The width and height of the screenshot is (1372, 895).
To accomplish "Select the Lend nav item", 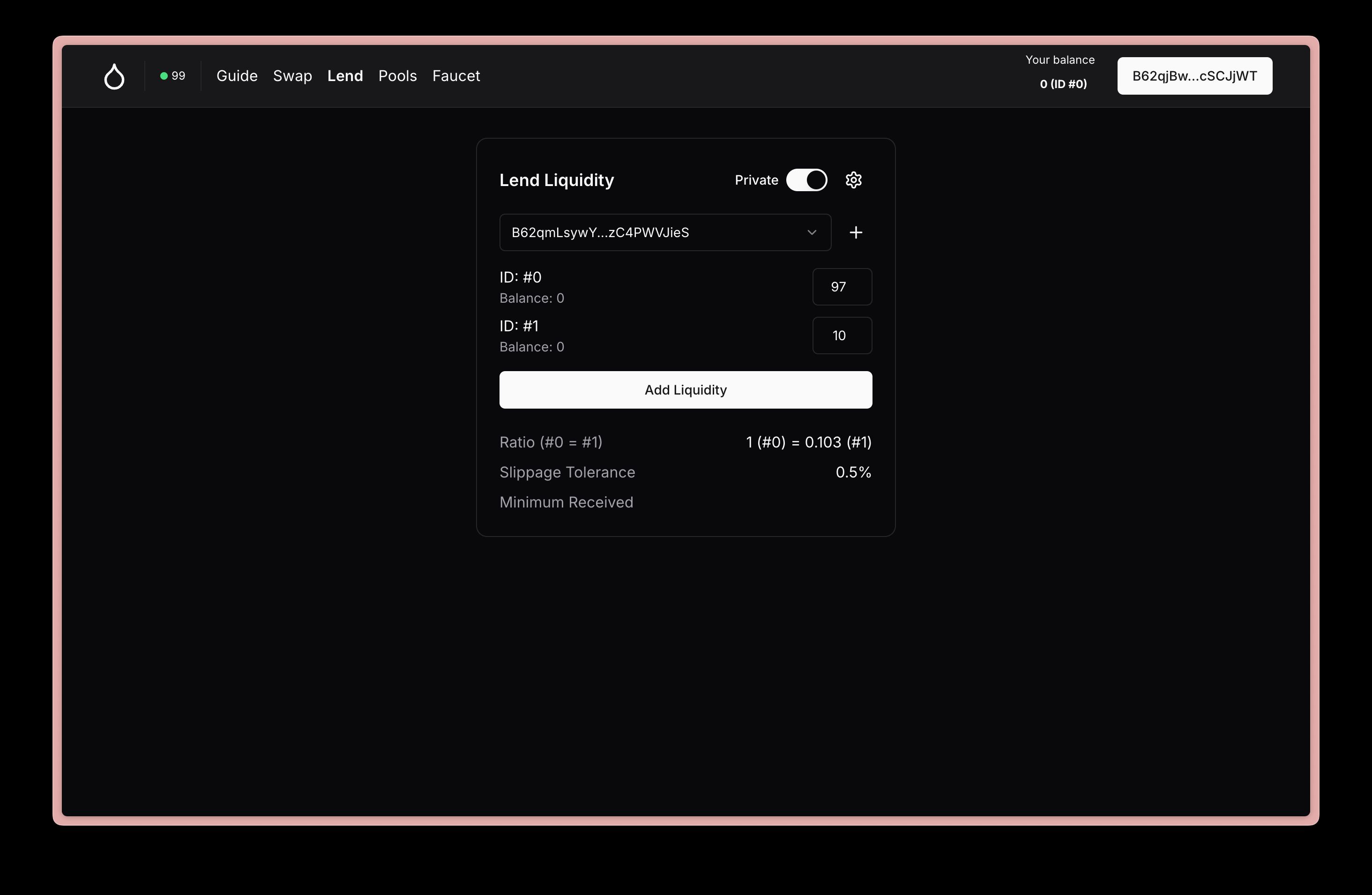I will coord(345,76).
